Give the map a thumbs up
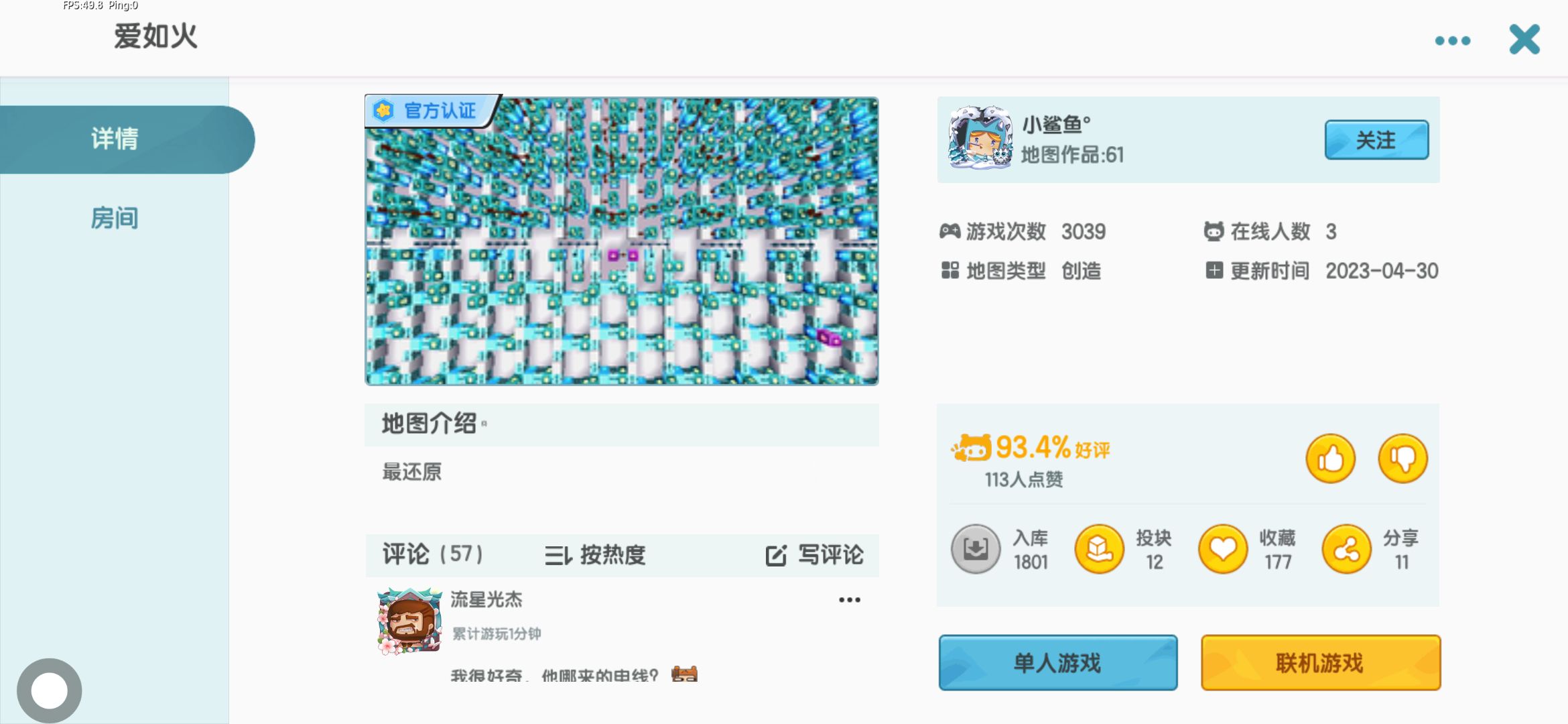The width and height of the screenshot is (1568, 724). 1330,459
